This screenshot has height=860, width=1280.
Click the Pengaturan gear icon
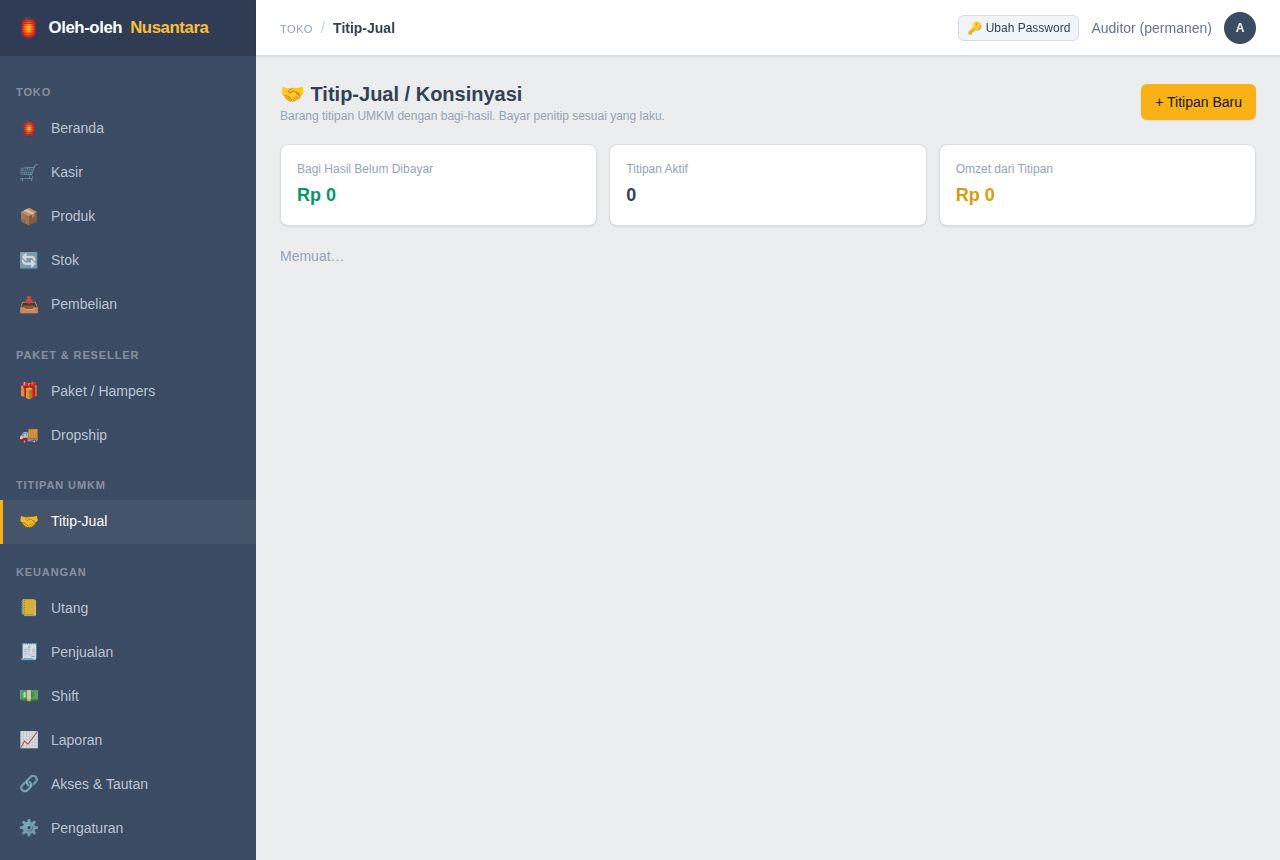[29, 828]
